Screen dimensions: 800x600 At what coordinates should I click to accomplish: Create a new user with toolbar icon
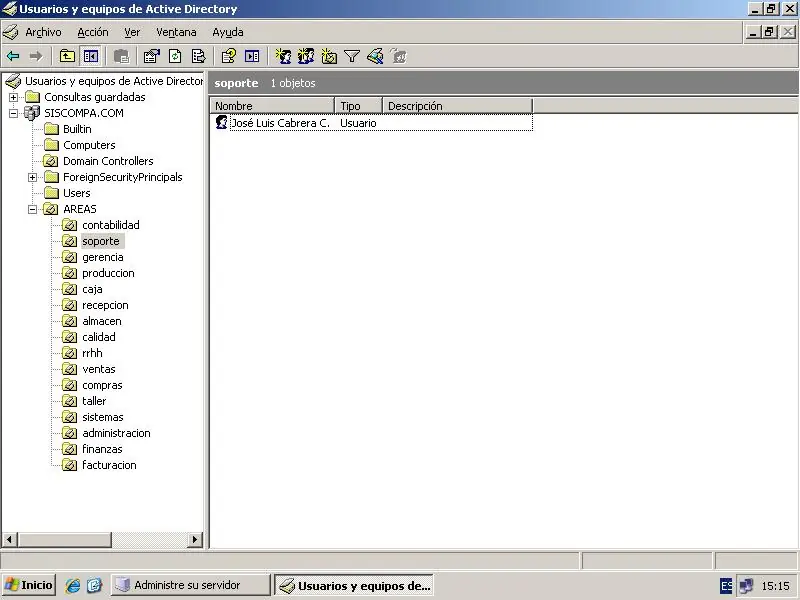click(283, 56)
